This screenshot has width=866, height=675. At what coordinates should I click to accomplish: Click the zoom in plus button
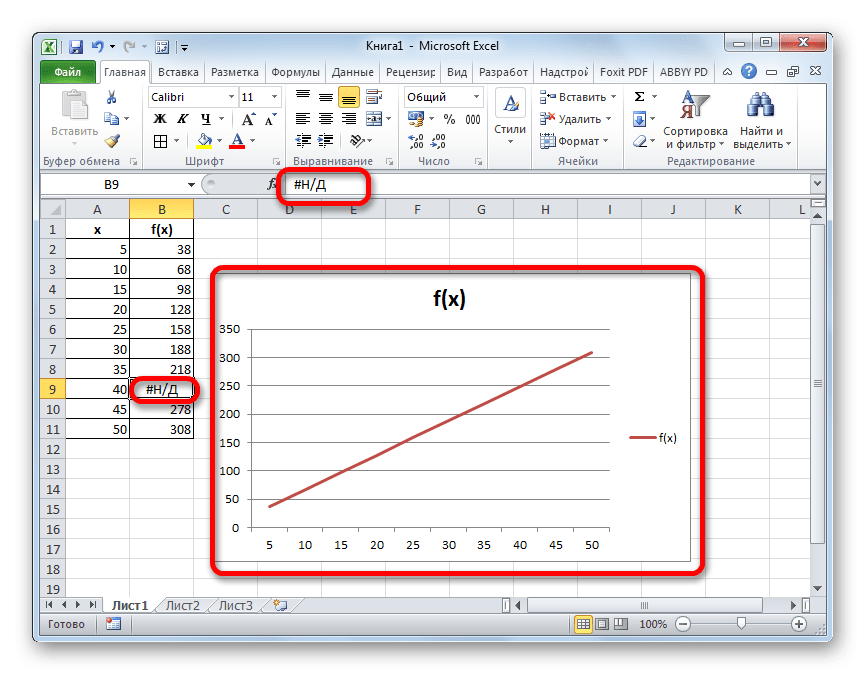point(799,624)
